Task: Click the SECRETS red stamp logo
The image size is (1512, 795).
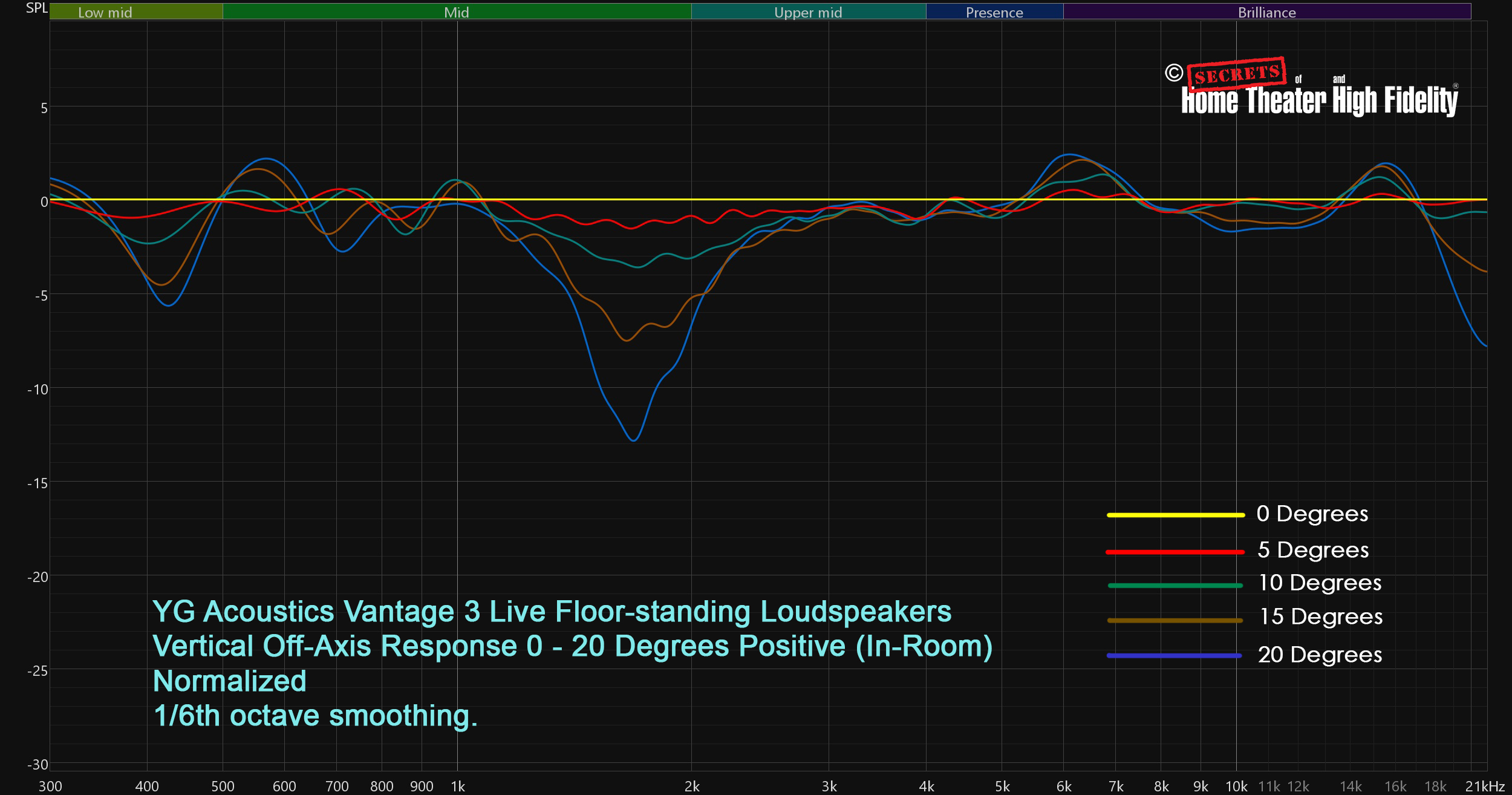Action: (x=1237, y=74)
